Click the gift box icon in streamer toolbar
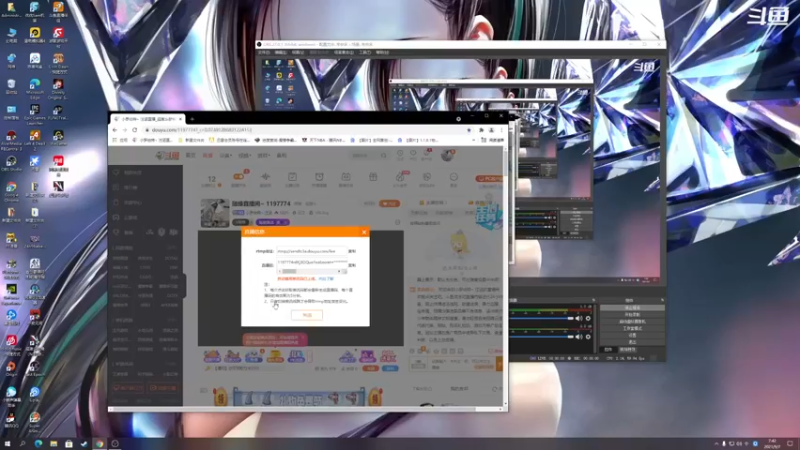 [373, 177]
